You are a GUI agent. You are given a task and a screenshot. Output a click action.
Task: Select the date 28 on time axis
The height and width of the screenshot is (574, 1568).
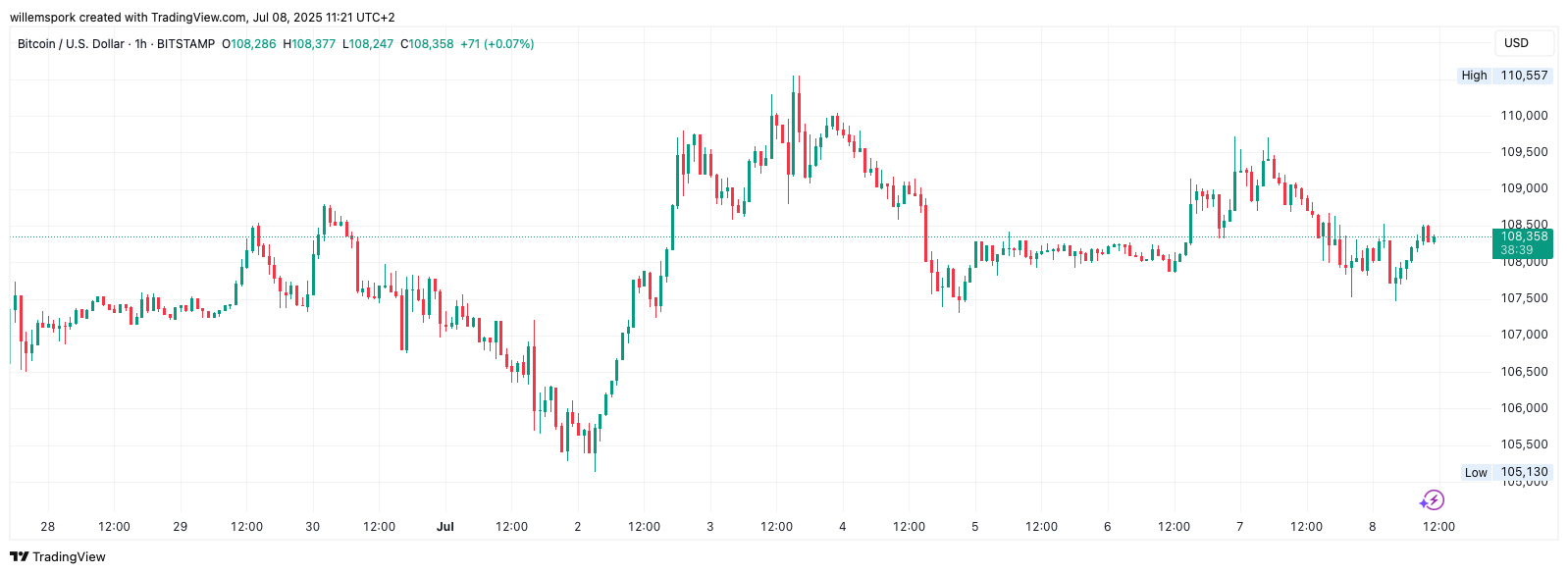48,527
